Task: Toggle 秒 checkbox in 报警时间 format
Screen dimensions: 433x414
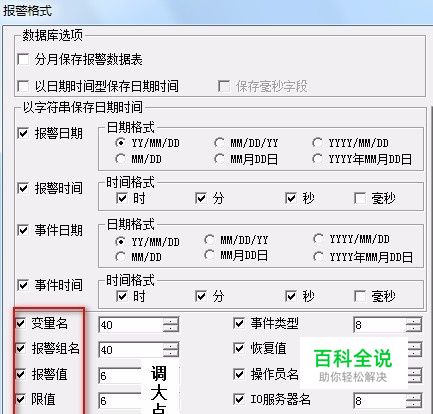Action: coord(291,198)
